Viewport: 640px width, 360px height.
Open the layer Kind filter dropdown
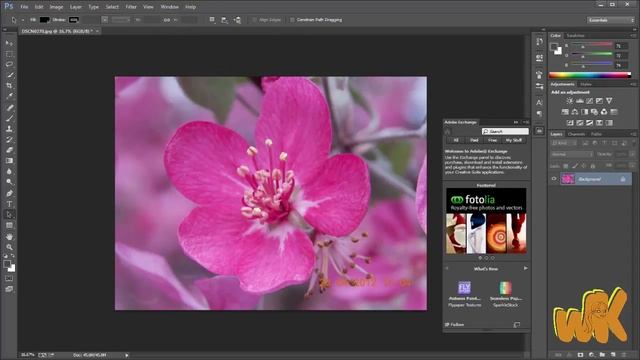click(x=563, y=143)
